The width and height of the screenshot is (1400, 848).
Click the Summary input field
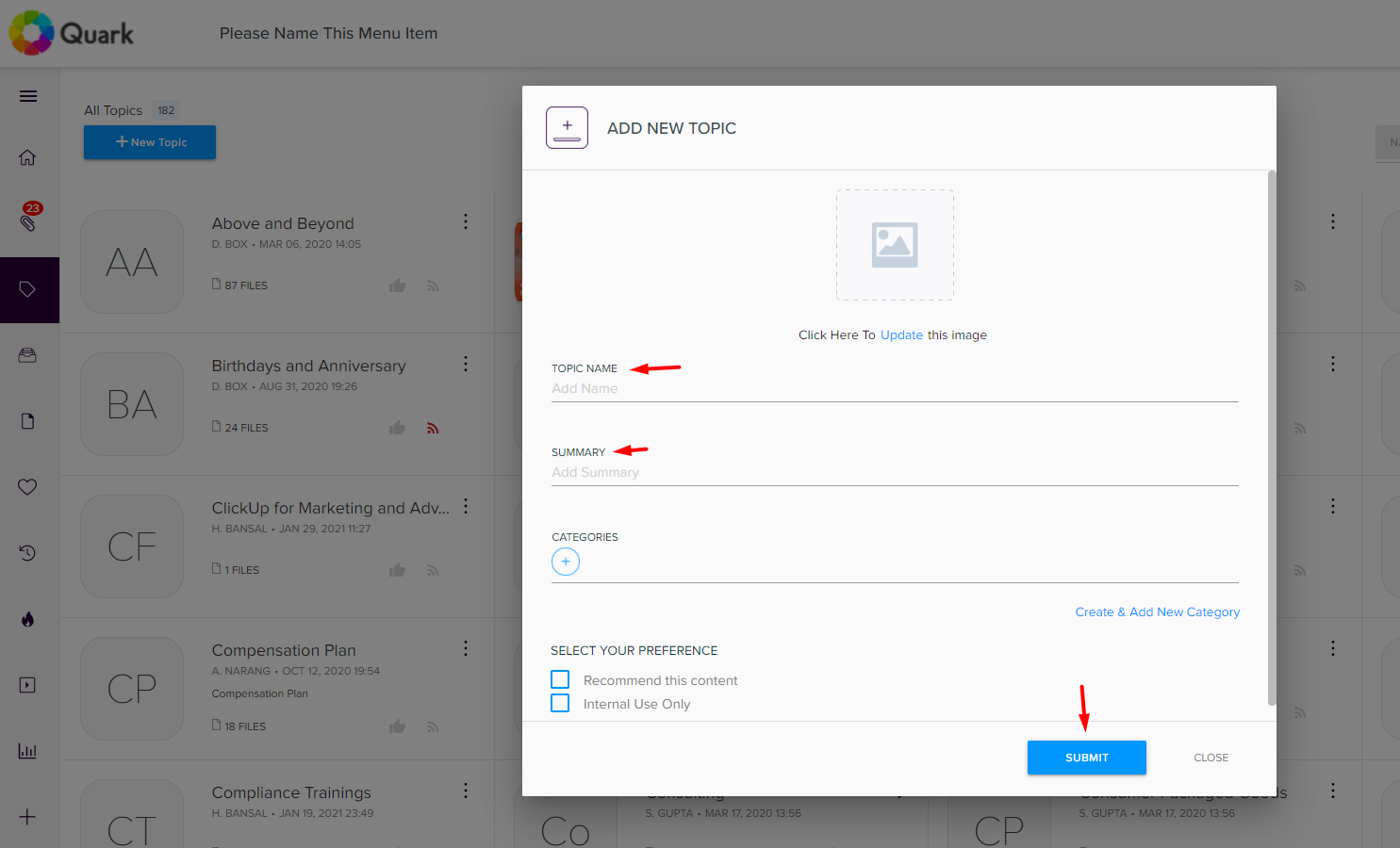(895, 472)
